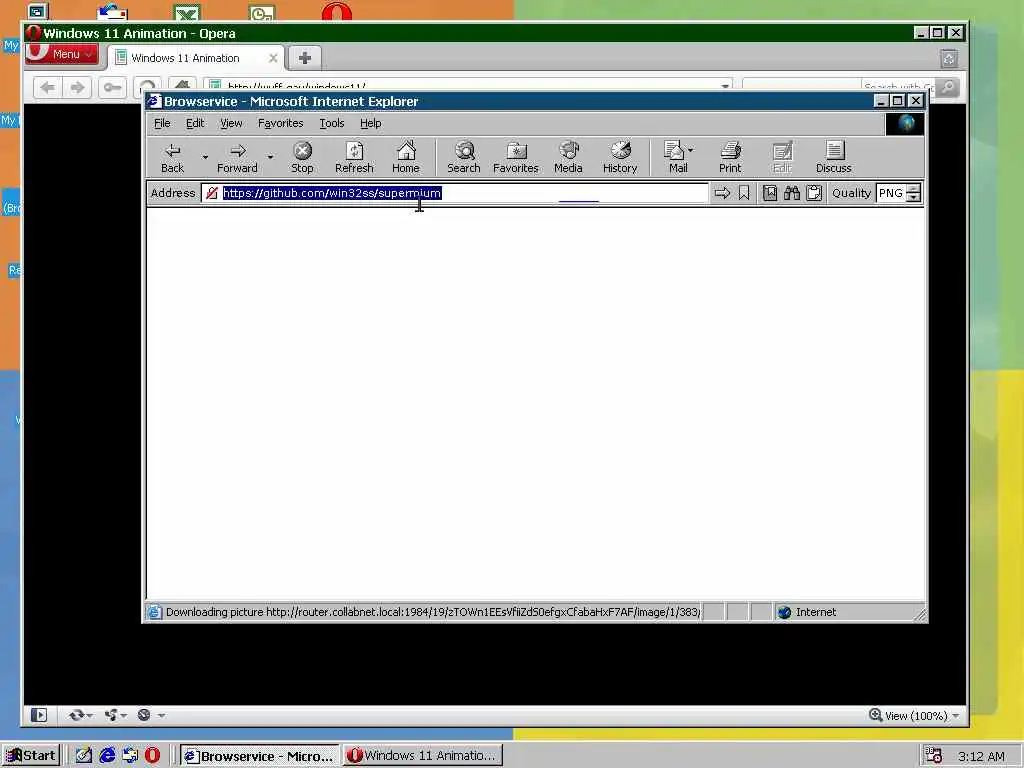Image resolution: width=1024 pixels, height=768 pixels.
Task: Open the Favorites pane from toolbar
Action: [x=515, y=157]
